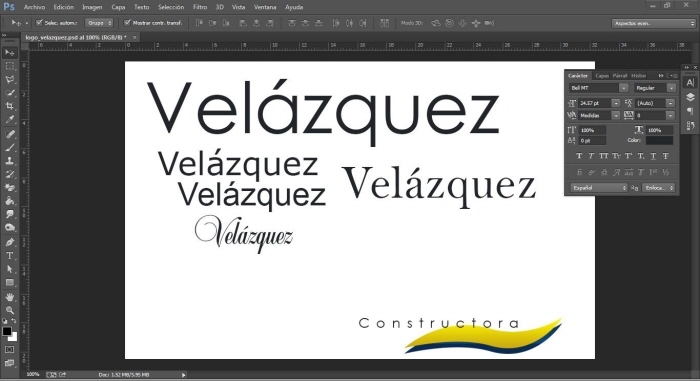Viewport: 700px width, 381px height.
Task: Select the History Brush tool
Action: (9, 174)
